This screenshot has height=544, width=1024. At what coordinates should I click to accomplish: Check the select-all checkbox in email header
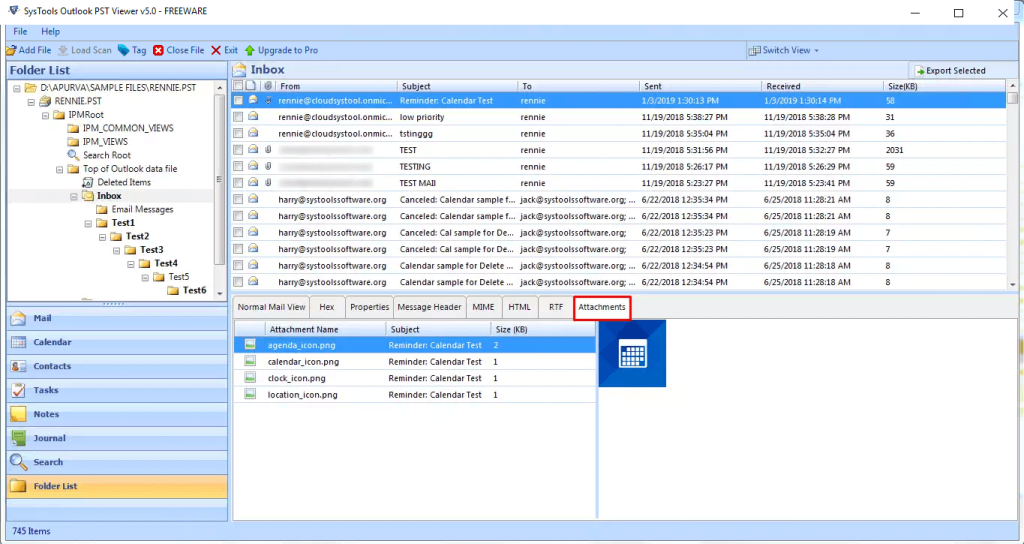point(238,86)
